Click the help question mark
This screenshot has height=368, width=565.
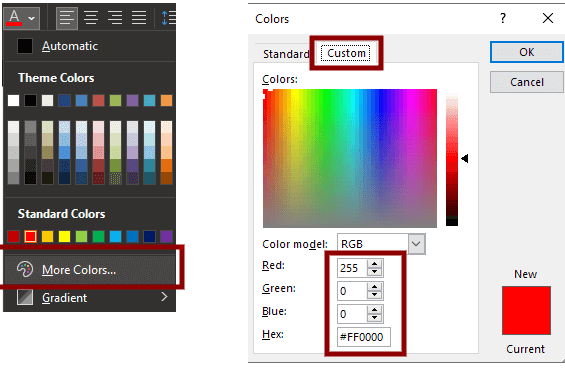pos(503,18)
